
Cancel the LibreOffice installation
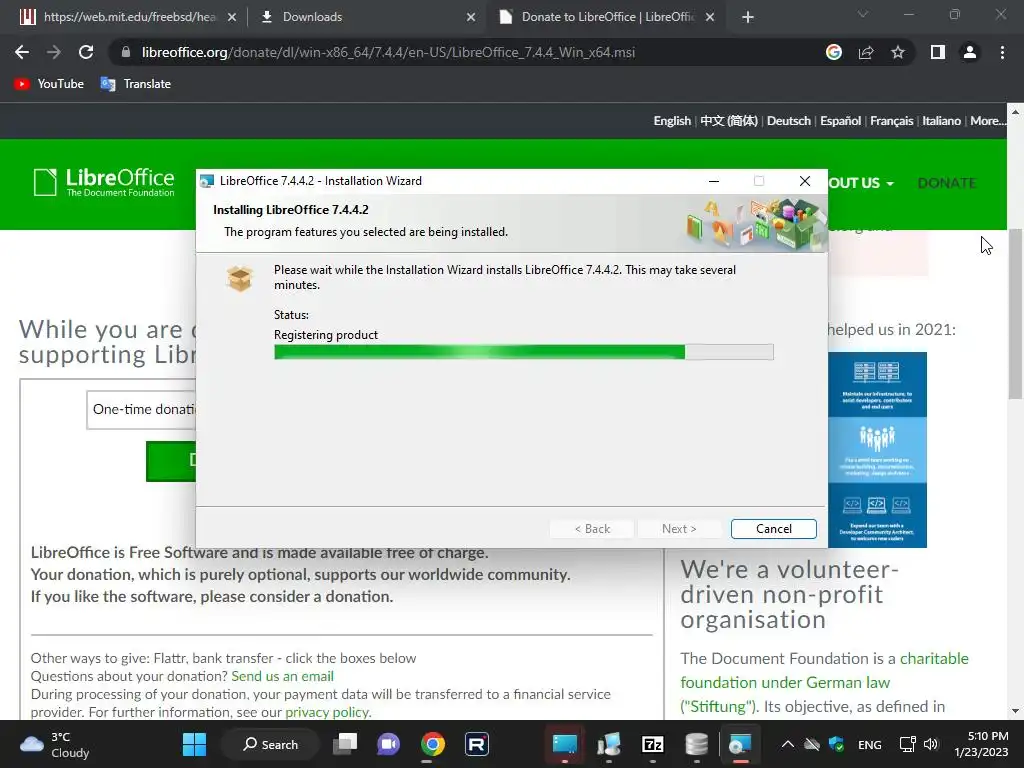pos(773,529)
